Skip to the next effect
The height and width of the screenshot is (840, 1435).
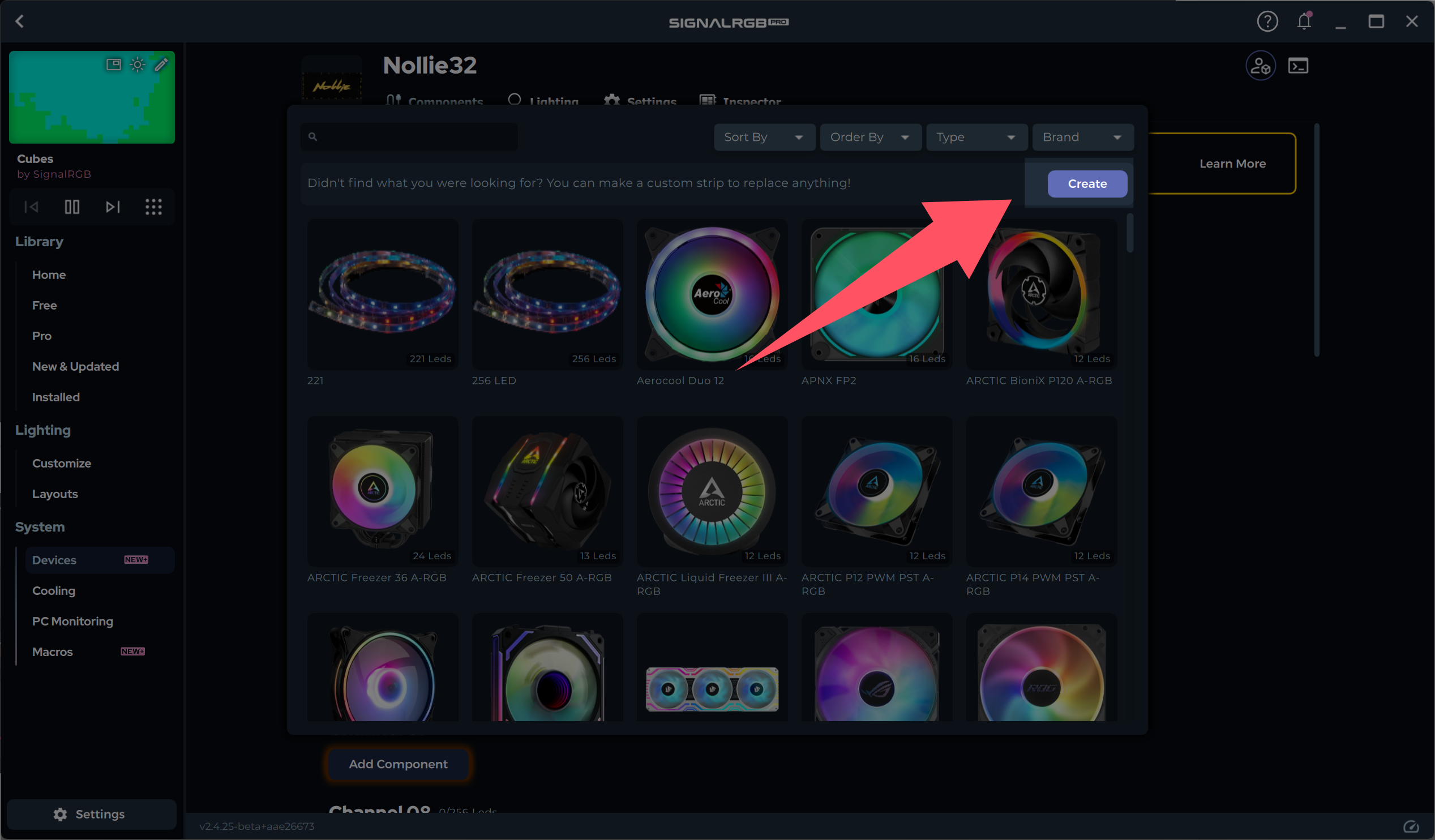113,207
